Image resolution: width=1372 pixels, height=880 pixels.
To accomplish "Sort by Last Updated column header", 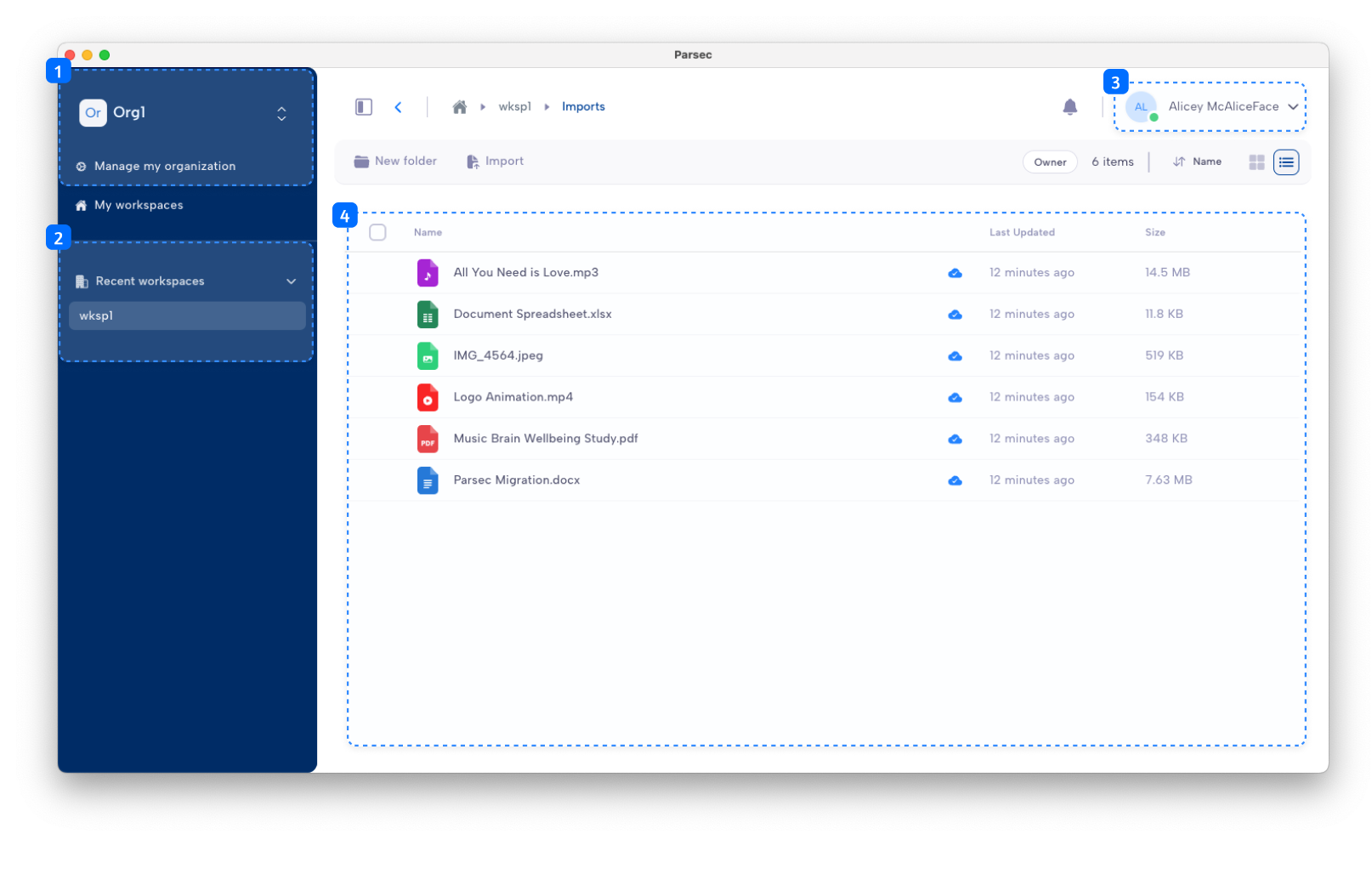I will 1022,232.
